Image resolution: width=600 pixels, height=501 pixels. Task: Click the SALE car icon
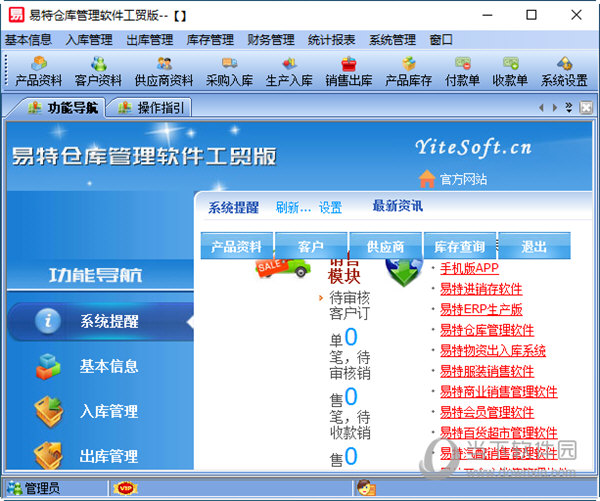[x=283, y=267]
